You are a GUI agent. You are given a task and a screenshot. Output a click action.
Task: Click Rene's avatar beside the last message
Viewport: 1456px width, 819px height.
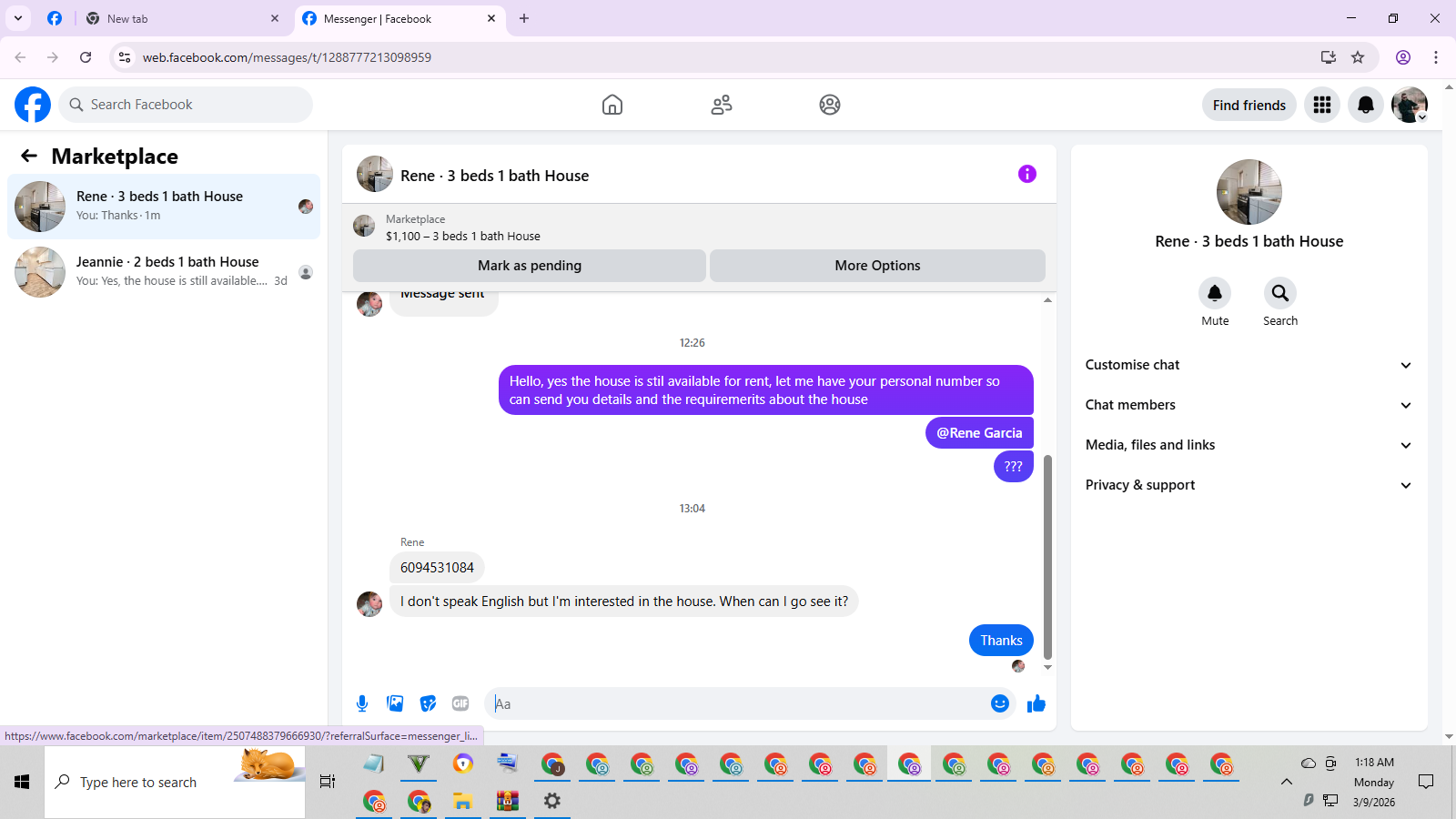tap(369, 604)
